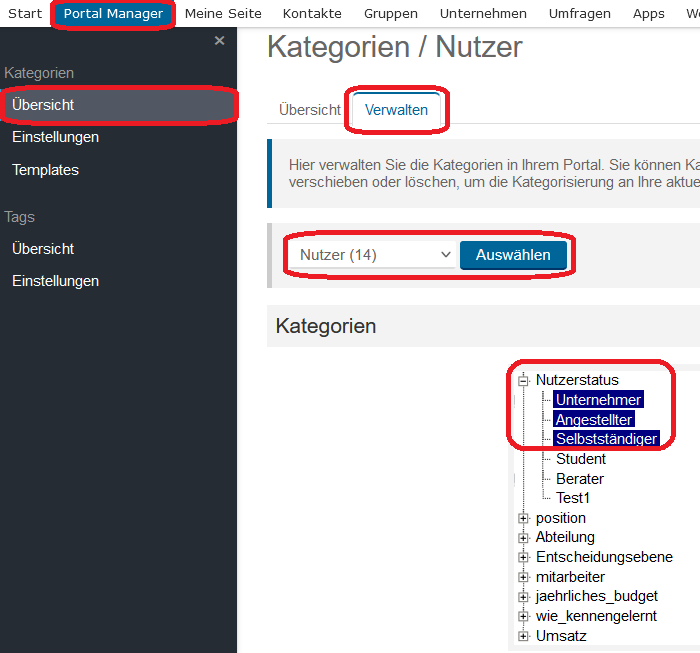700x653 pixels.
Task: Open the Nutzer (14) dropdown
Action: 372,255
